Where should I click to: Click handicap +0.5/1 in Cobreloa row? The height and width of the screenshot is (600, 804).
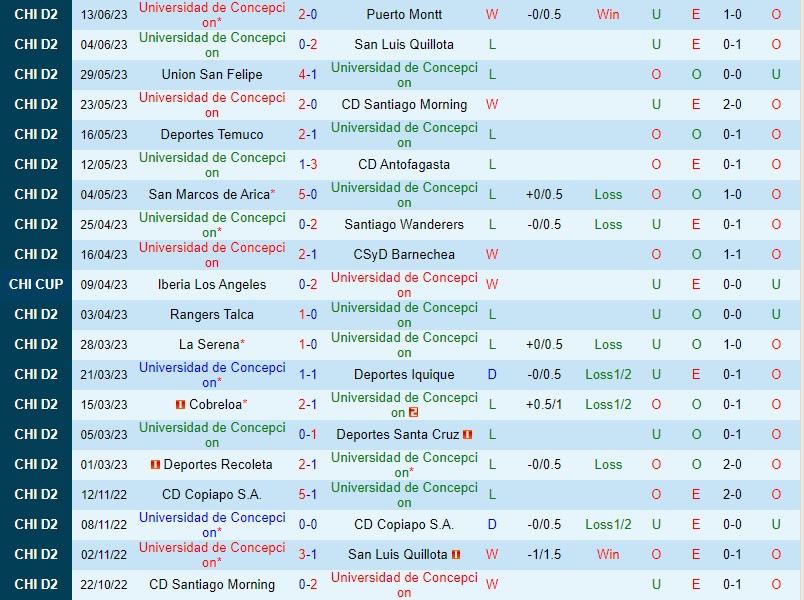coord(544,405)
